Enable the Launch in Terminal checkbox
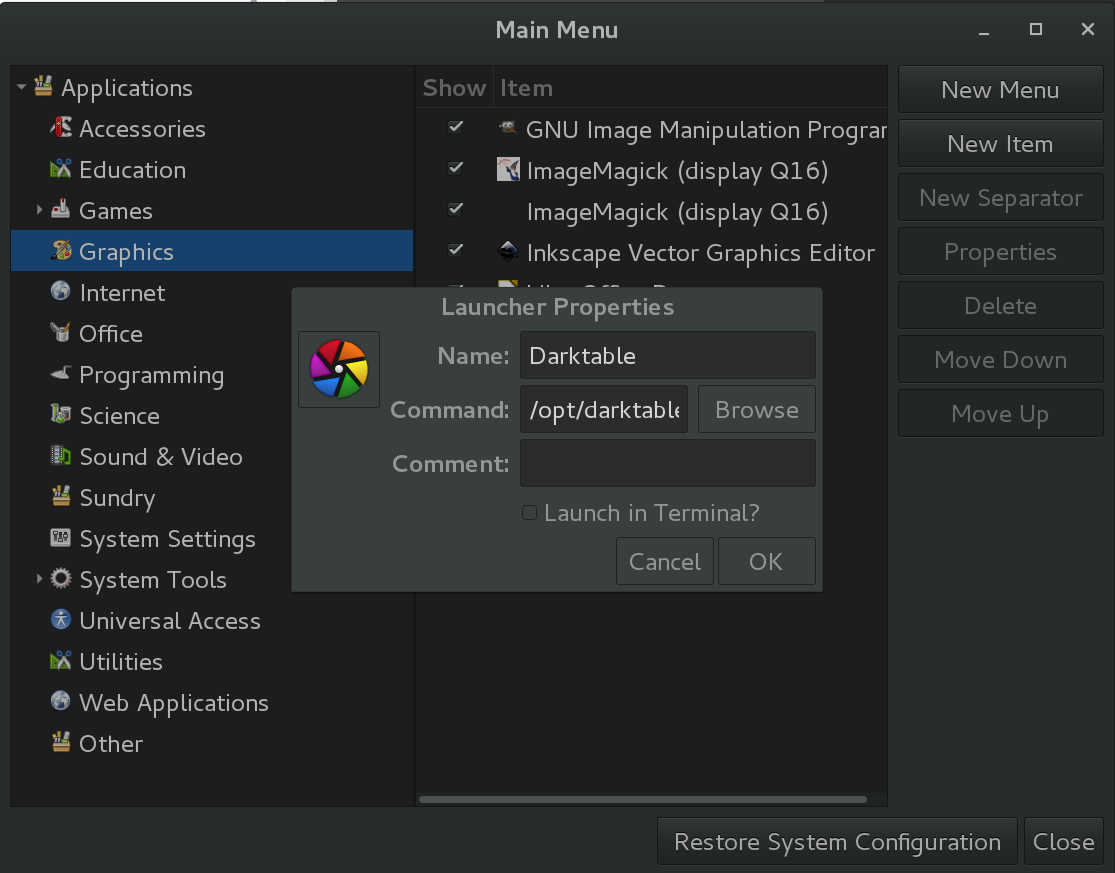Screen dimensions: 1115x873 [x=529, y=513]
